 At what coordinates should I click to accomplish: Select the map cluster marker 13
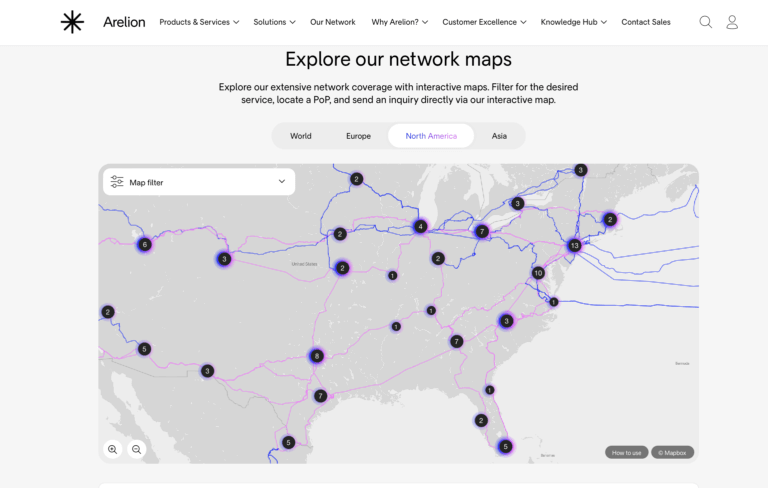click(x=575, y=245)
